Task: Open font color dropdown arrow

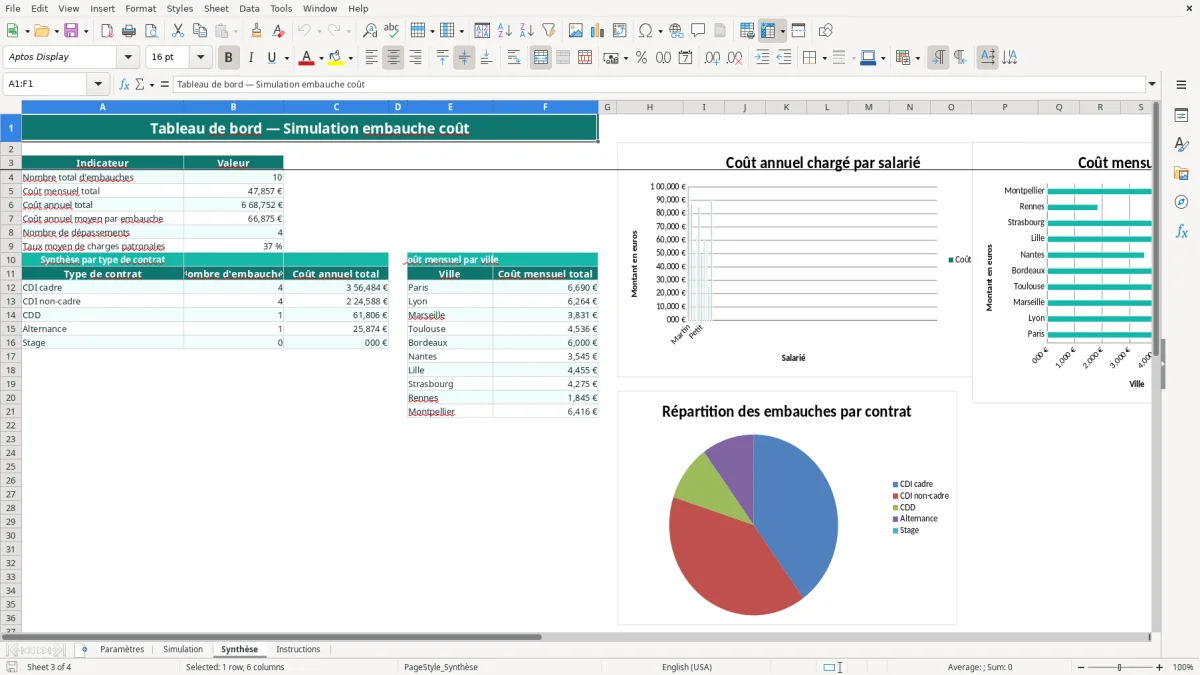Action: pyautogui.click(x=321, y=58)
